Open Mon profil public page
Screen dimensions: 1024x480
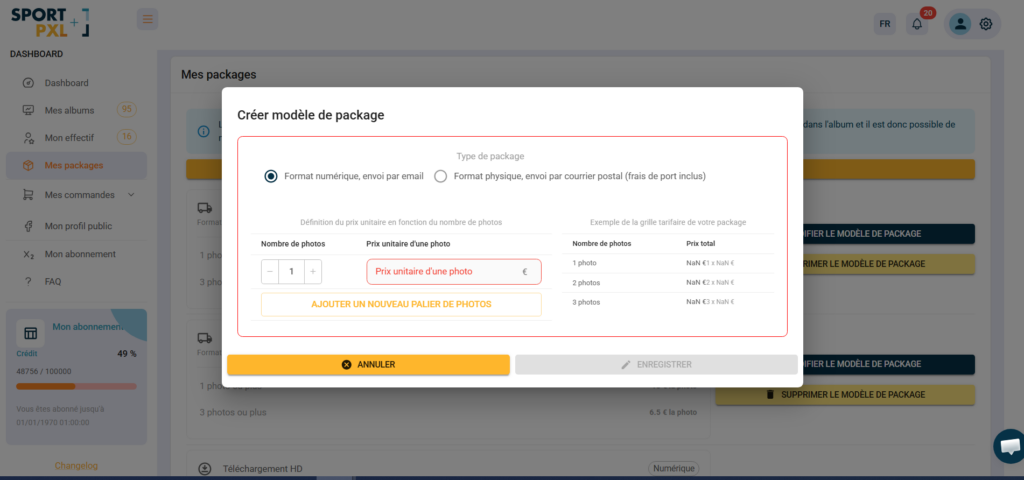click(78, 226)
